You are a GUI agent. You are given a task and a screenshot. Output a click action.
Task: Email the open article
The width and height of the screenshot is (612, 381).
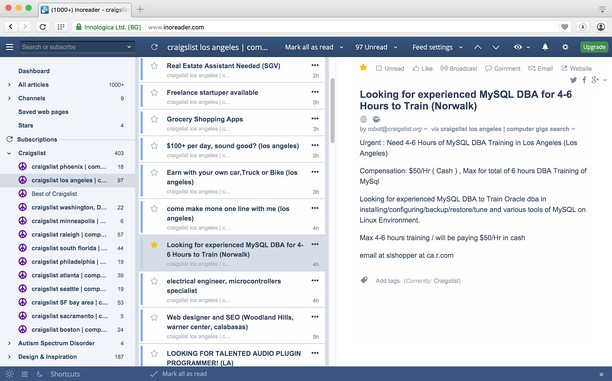point(541,68)
